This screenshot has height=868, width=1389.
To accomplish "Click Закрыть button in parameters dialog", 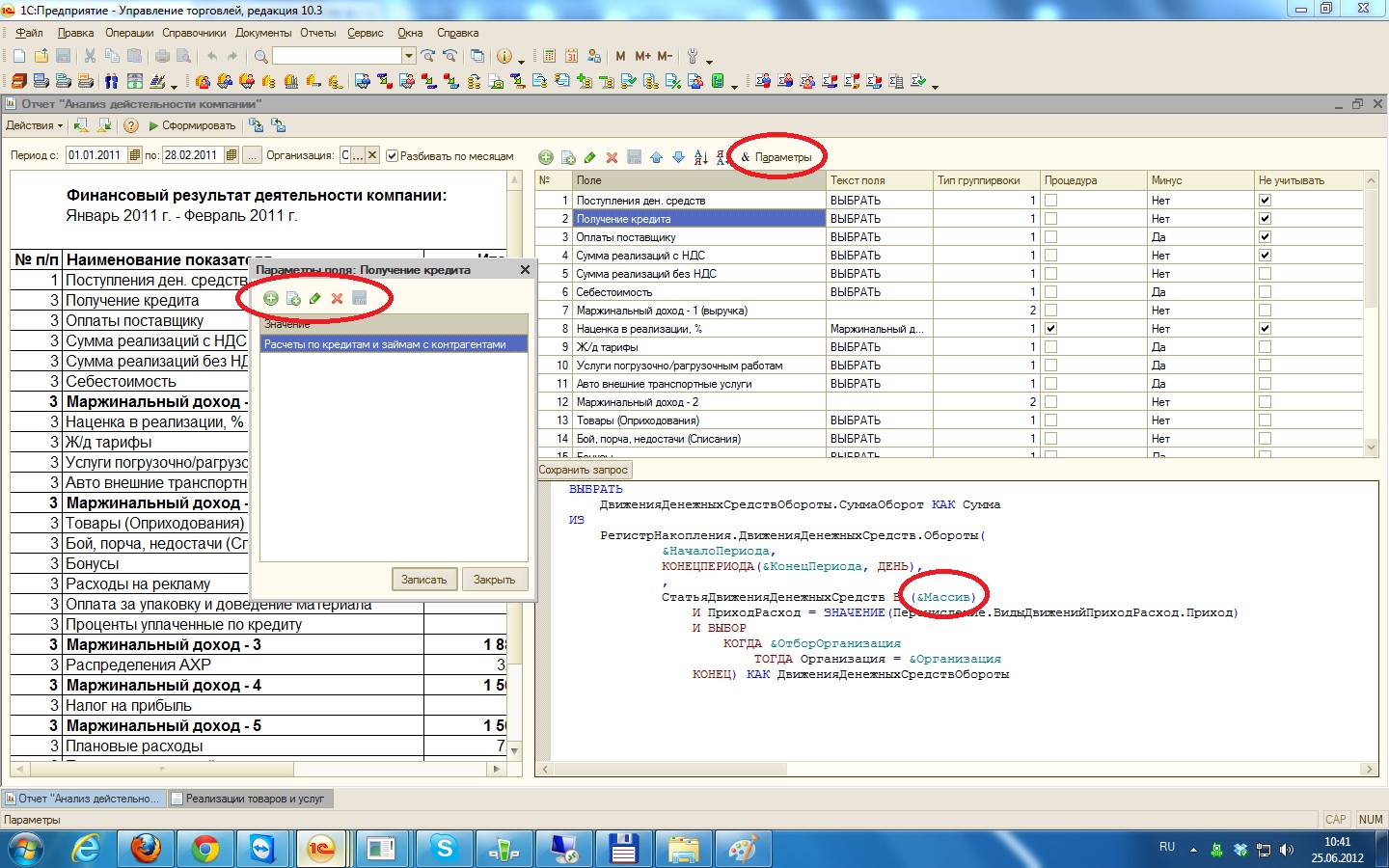I will 494,580.
